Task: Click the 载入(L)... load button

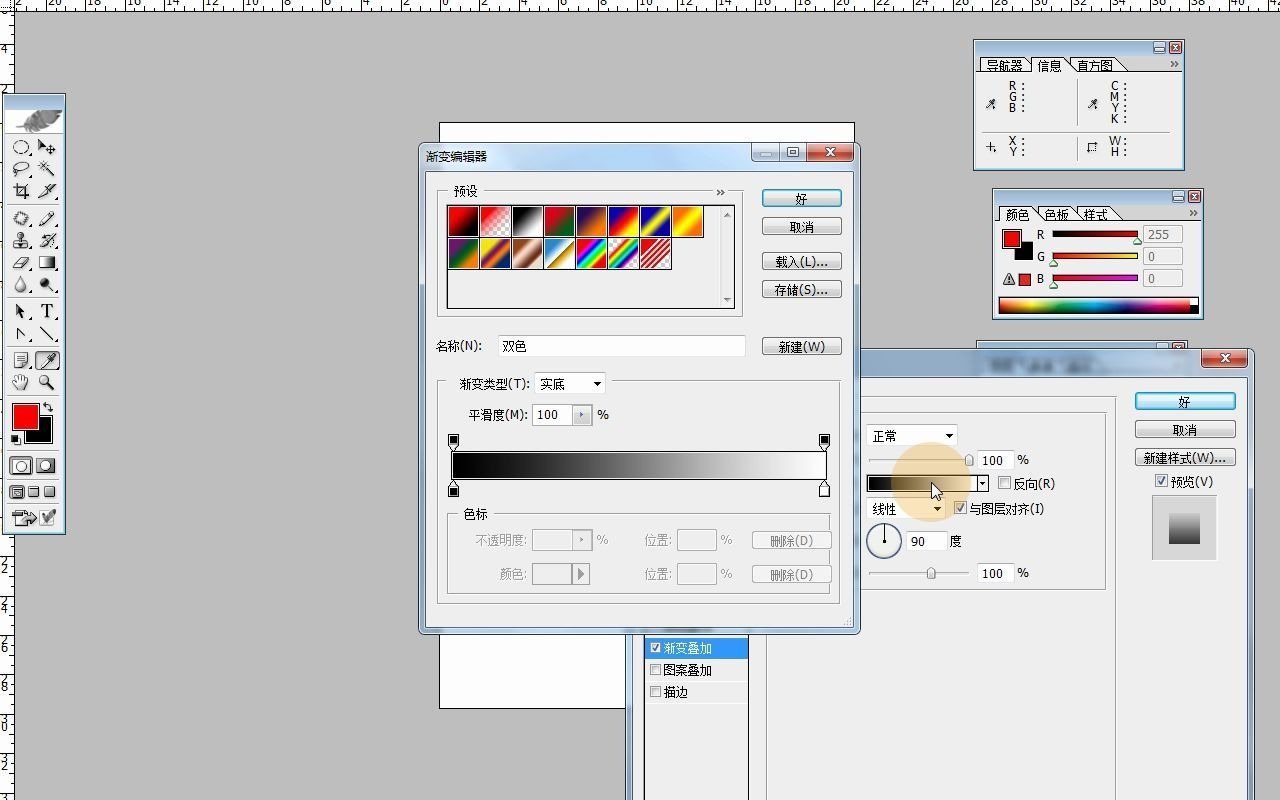Action: tap(801, 262)
